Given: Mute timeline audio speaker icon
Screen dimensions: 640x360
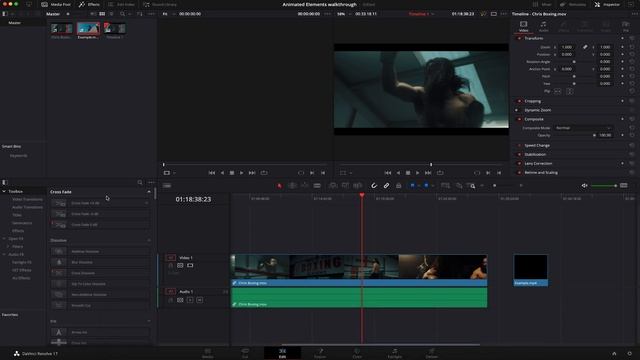Looking at the screenshot, I should tap(584, 186).
